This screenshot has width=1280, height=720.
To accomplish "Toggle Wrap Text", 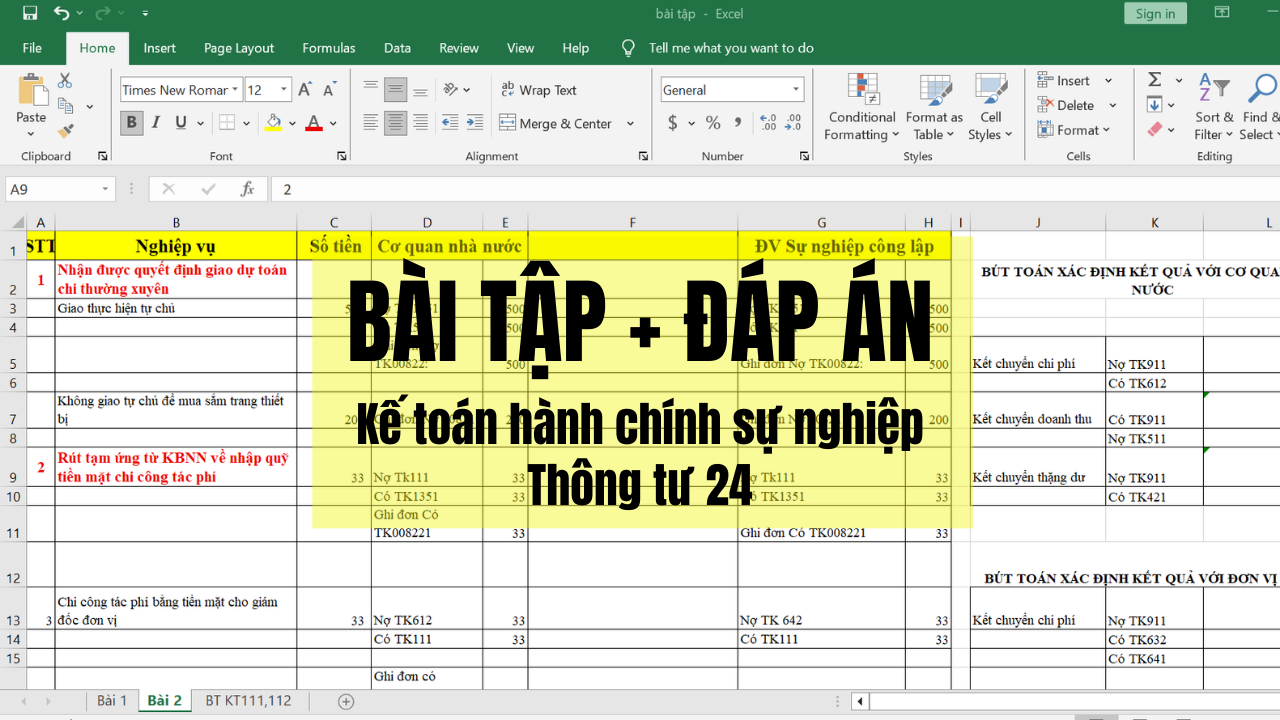I will coord(539,90).
